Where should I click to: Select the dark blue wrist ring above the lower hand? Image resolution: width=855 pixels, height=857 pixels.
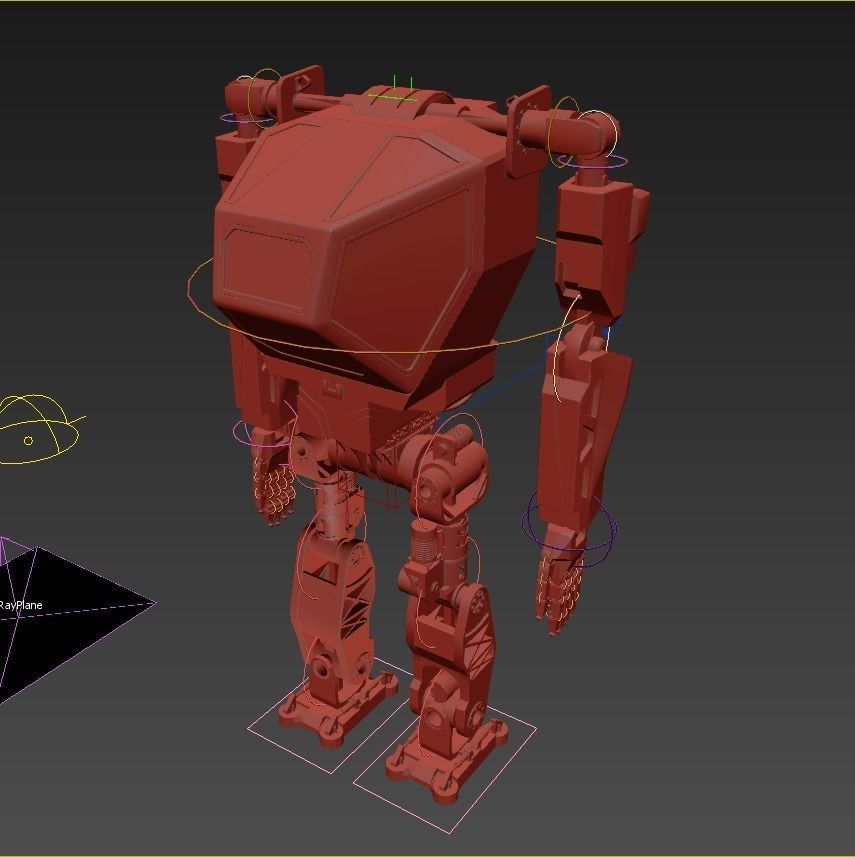pos(569,531)
